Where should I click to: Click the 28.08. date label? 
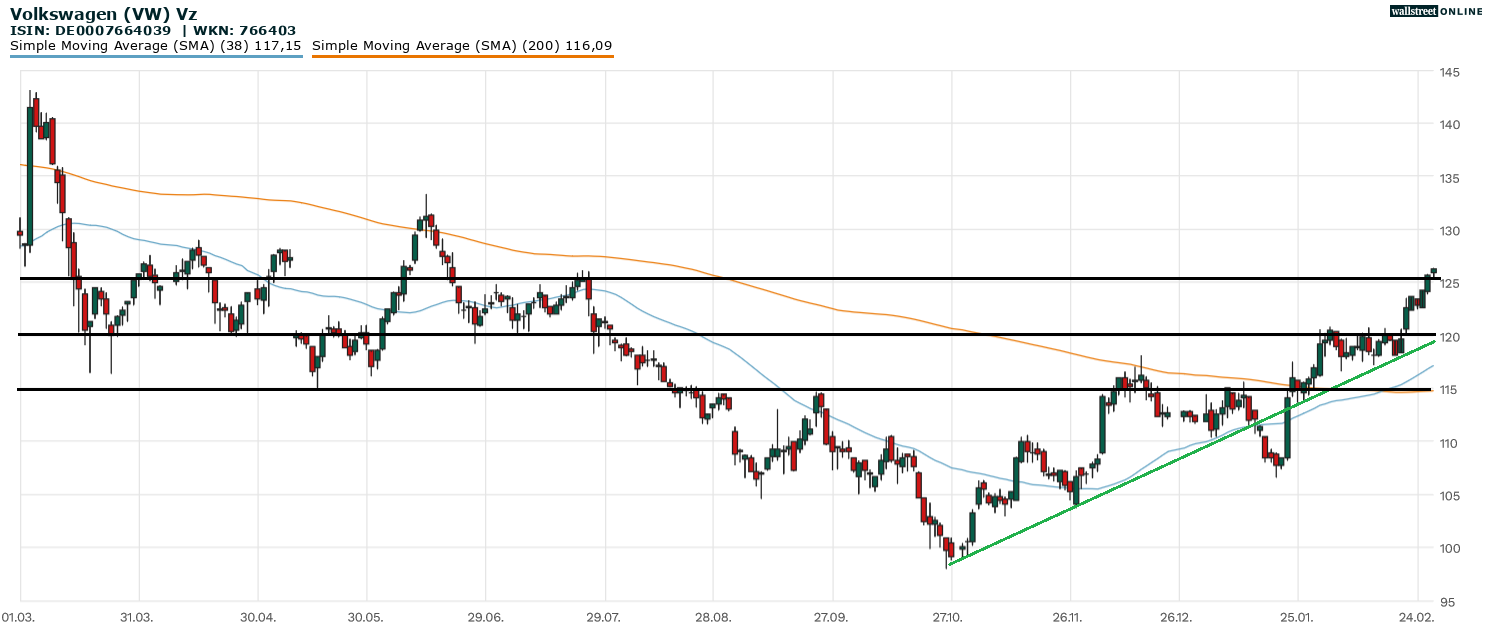click(x=713, y=616)
